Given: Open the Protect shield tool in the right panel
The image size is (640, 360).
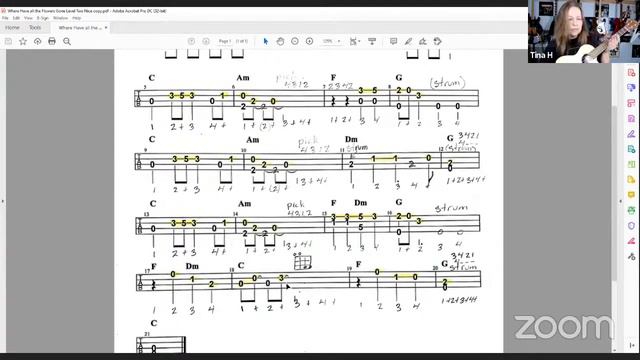Looking at the screenshot, I should click(631, 226).
